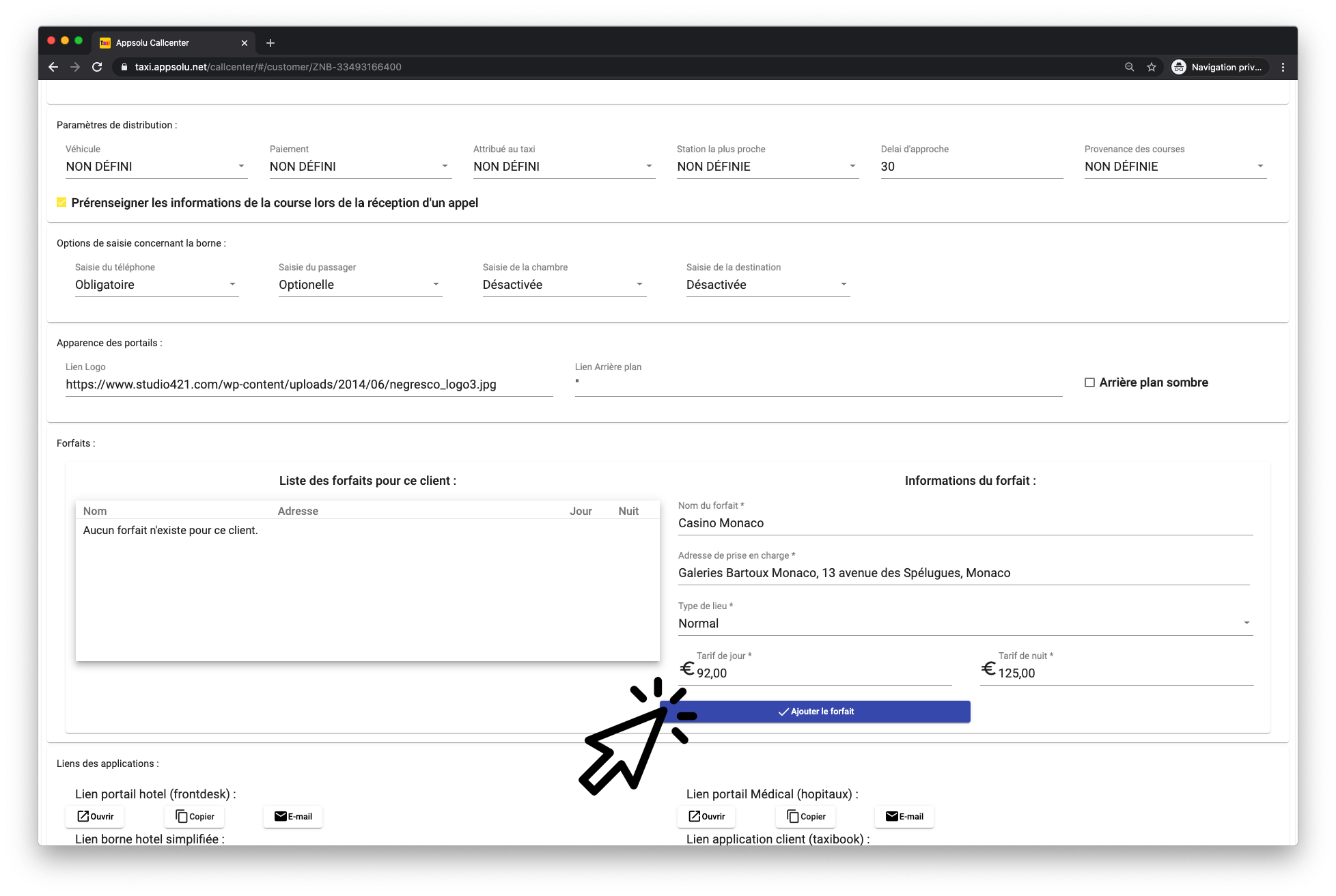Click Copier icon for portail hotel link
Image resolution: width=1336 pixels, height=896 pixels.
pyautogui.click(x=182, y=816)
